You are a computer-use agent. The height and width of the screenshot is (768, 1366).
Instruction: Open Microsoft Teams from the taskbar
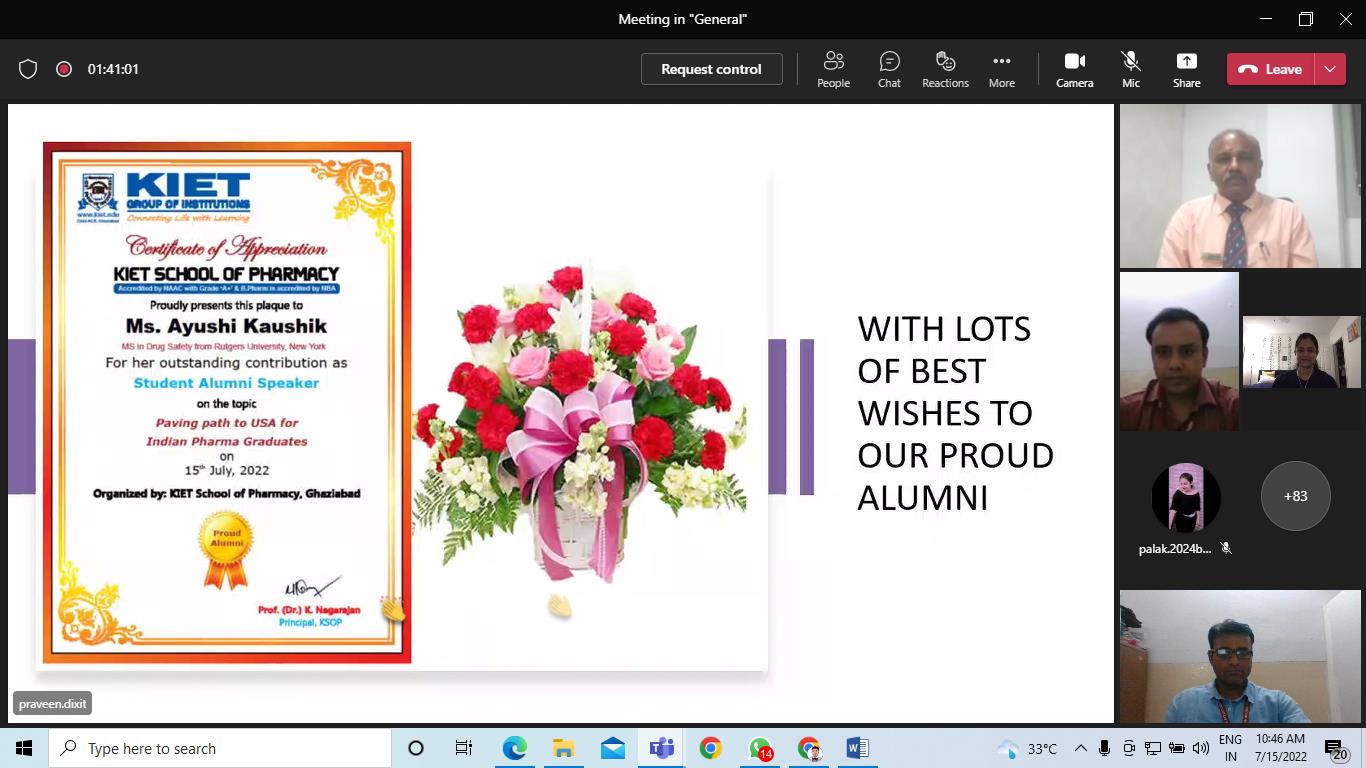point(661,748)
